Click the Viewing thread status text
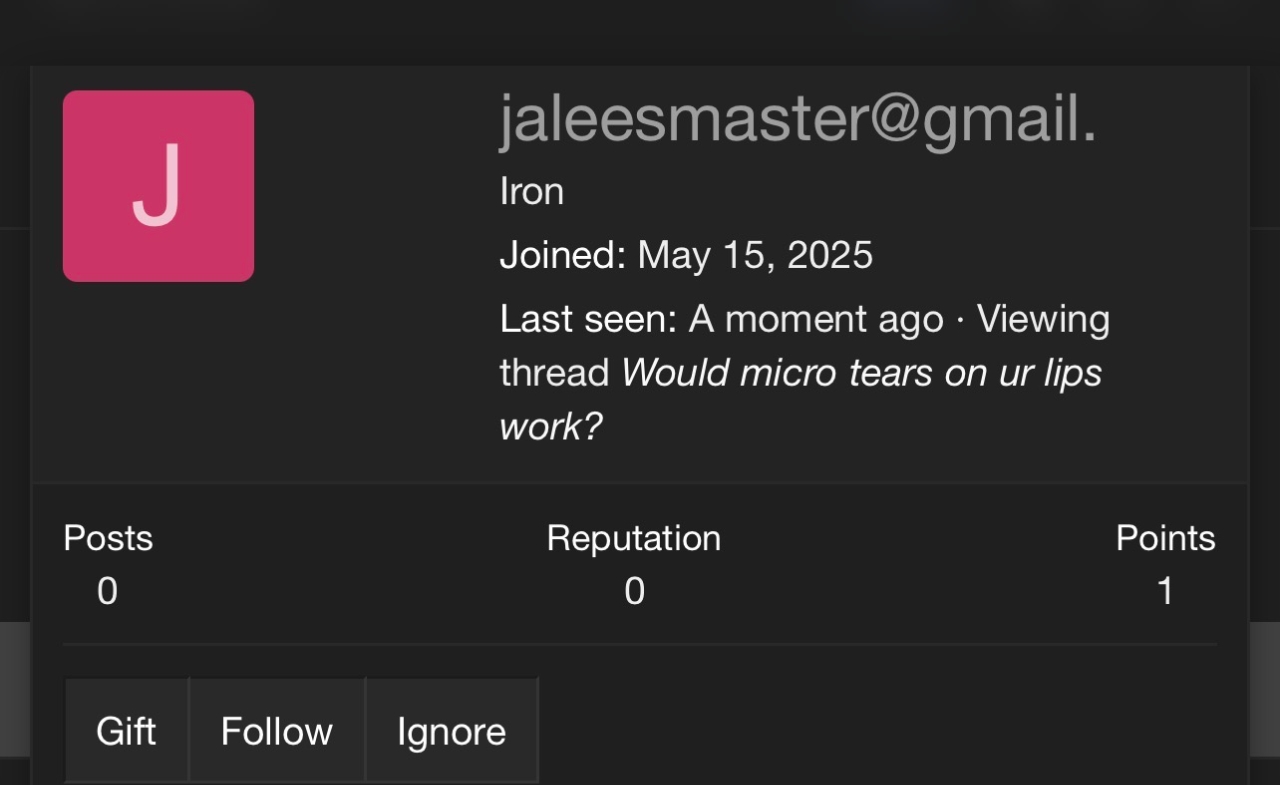Viewport: 1280px width, 785px height. 1043,318
